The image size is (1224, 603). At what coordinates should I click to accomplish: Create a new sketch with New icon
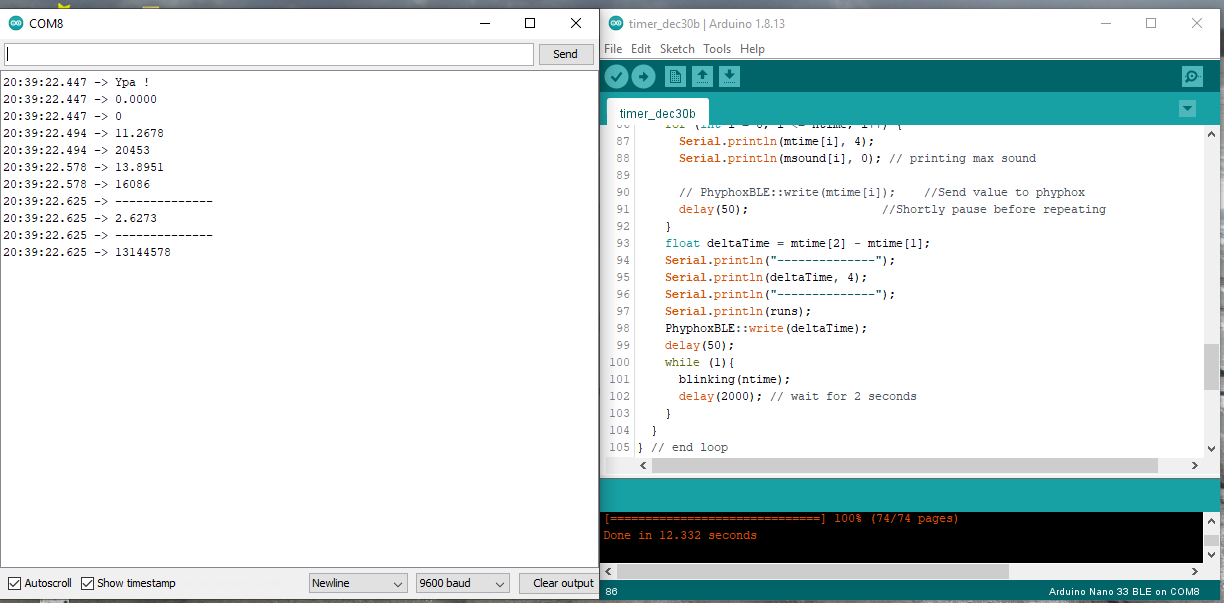(675, 76)
